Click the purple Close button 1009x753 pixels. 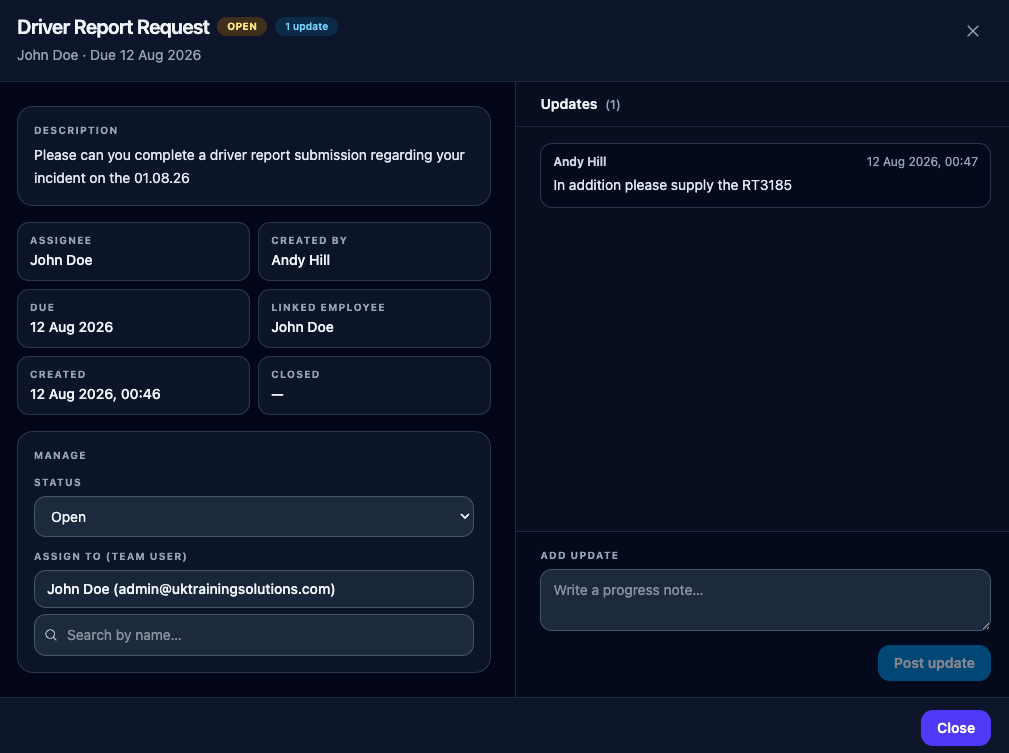pos(956,728)
